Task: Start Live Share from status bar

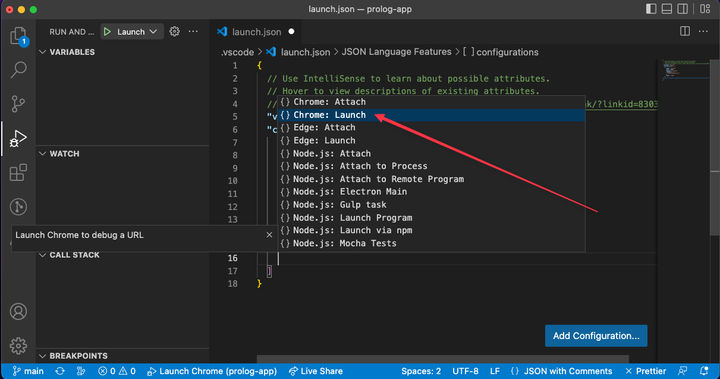Action: 315,371
